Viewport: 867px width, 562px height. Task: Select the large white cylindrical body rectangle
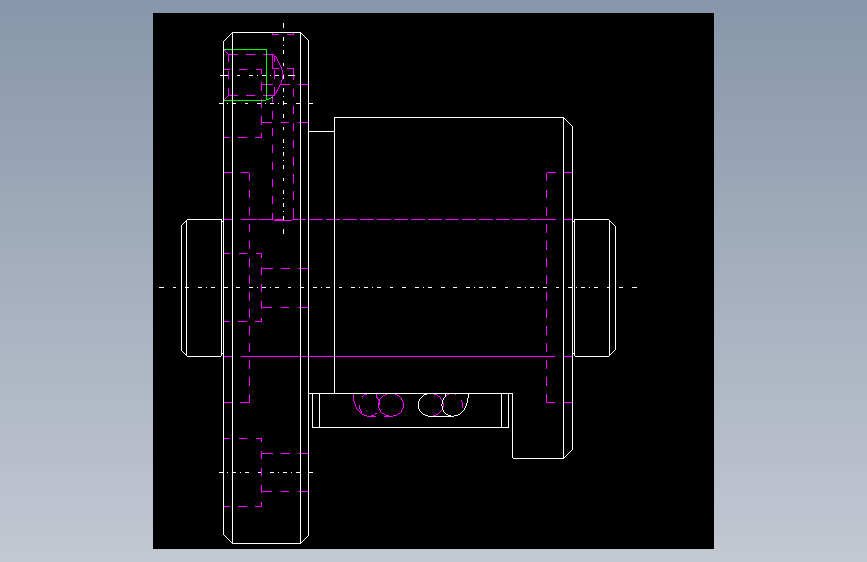[453, 255]
